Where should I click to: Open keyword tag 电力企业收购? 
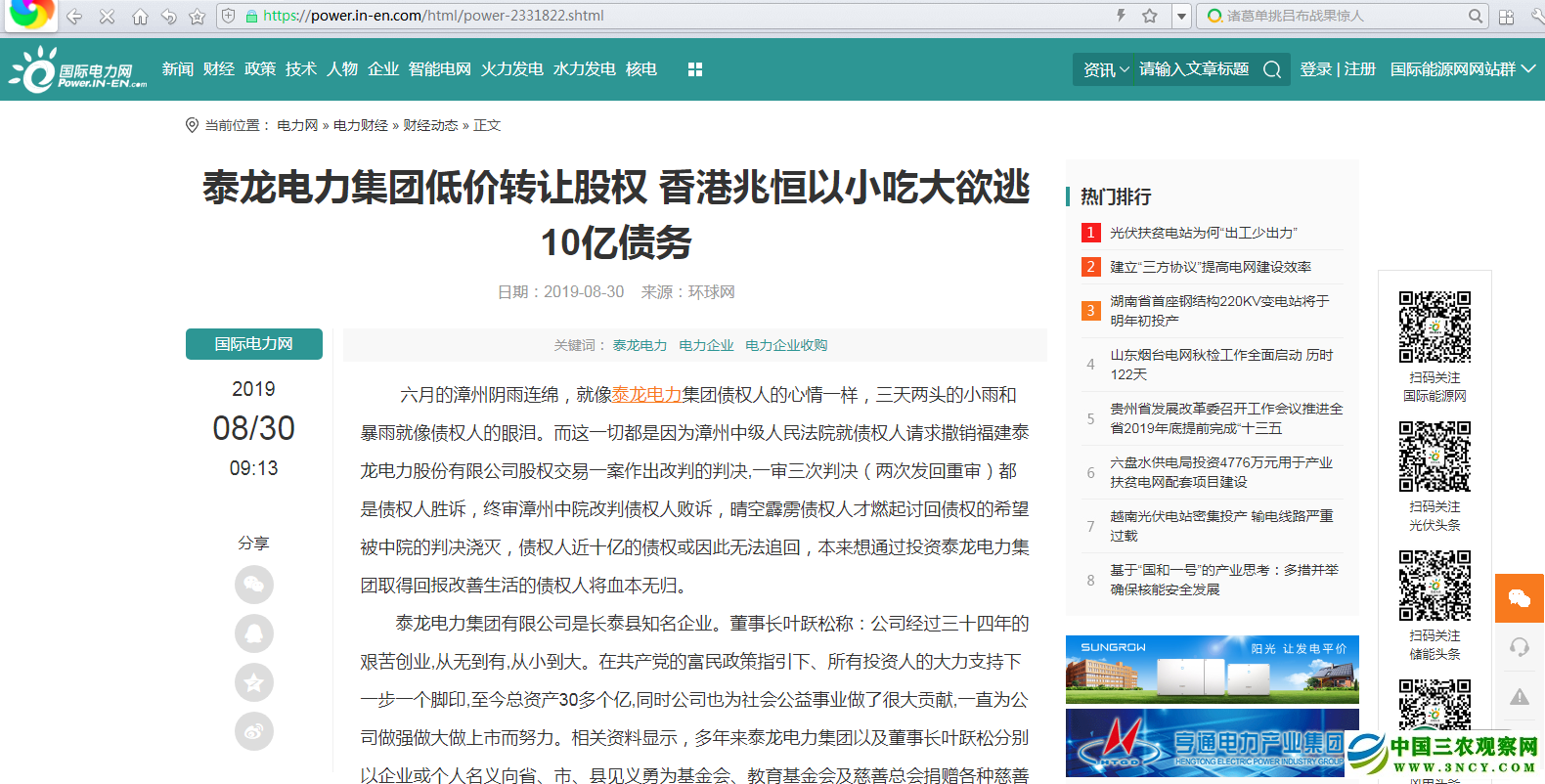coord(786,345)
